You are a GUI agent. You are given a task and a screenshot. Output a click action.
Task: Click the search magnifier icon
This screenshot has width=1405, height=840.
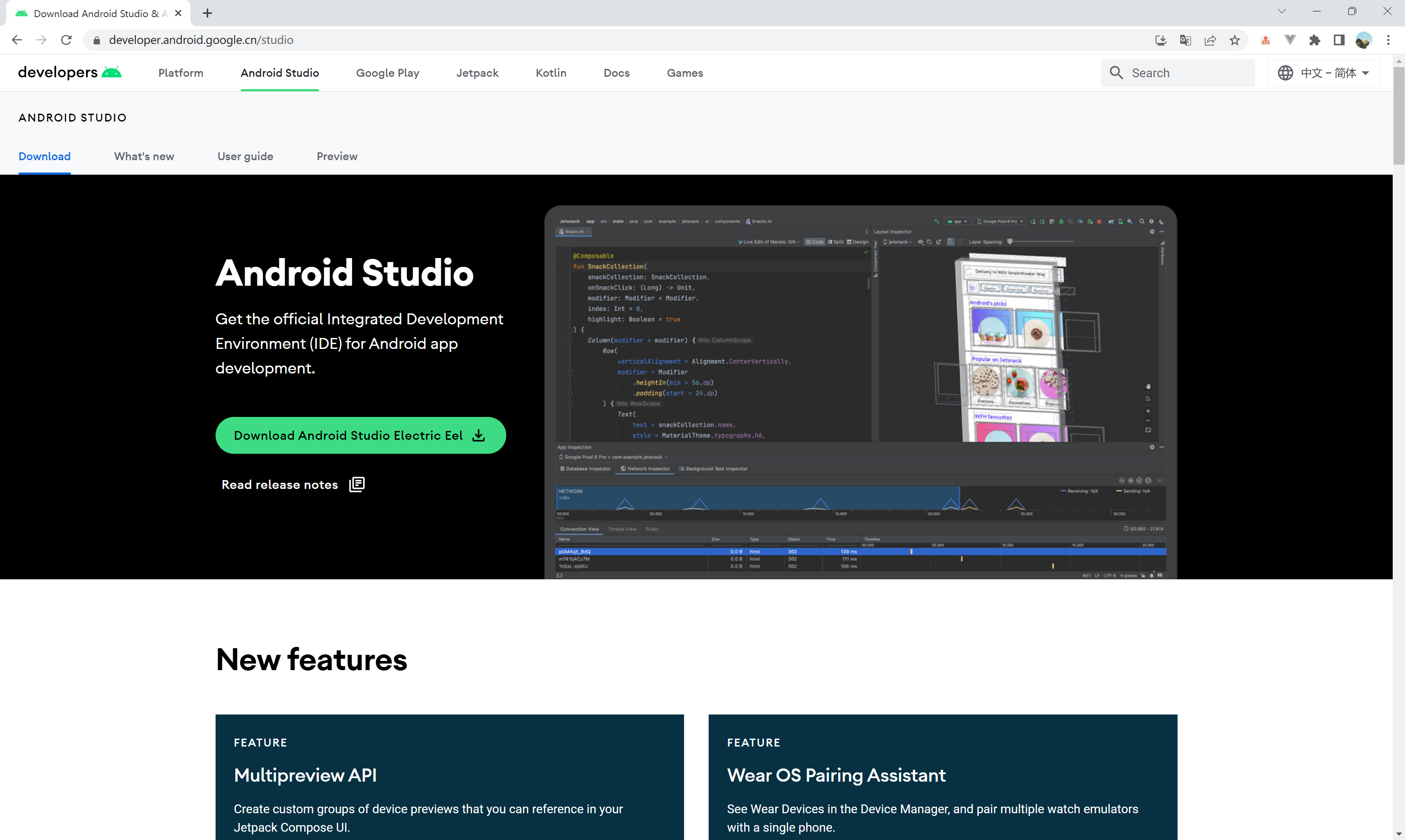[1116, 72]
